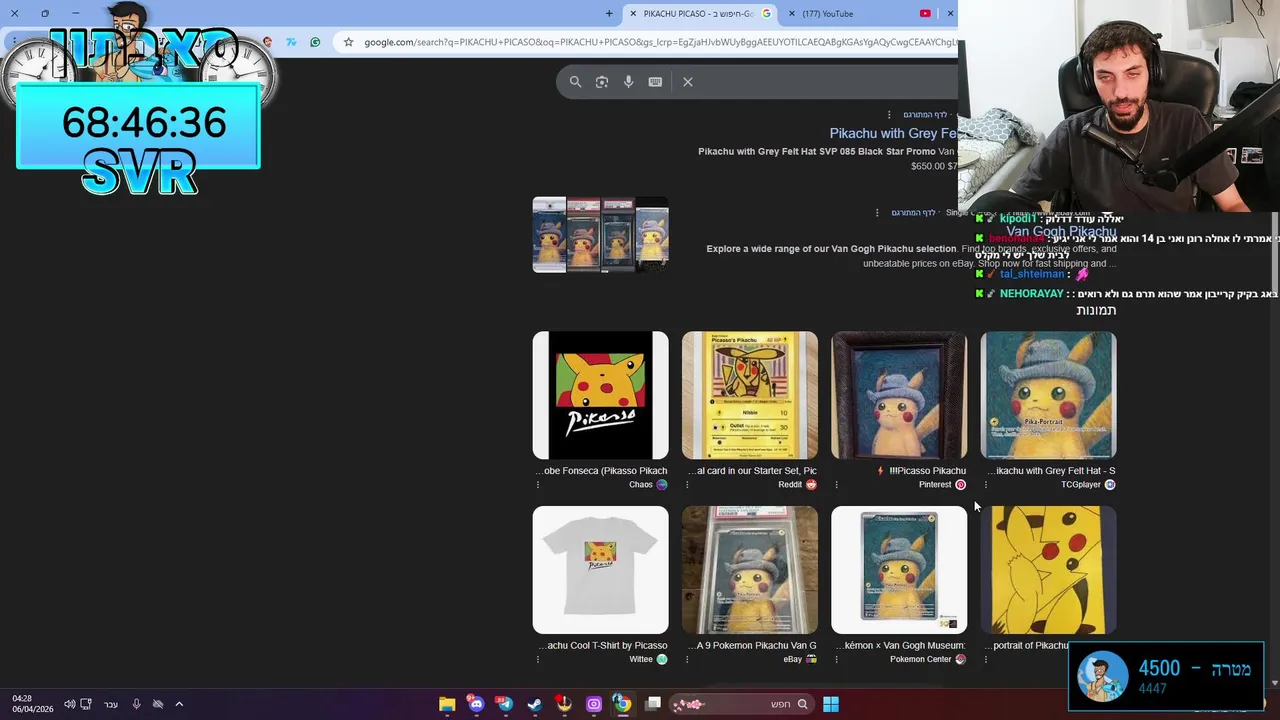Click the Pokemon Center source label

[928, 660]
